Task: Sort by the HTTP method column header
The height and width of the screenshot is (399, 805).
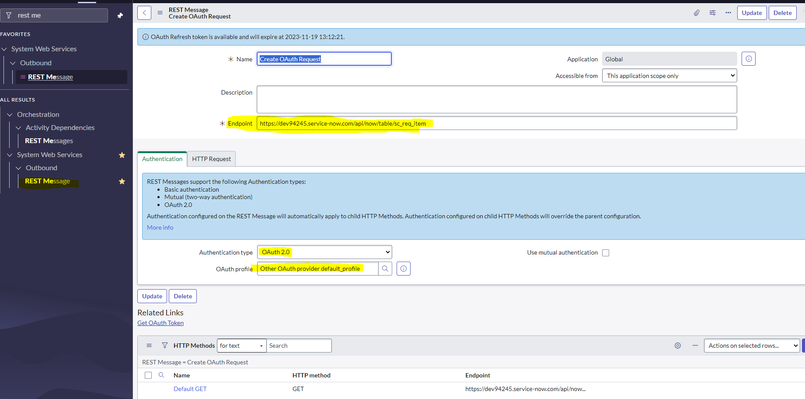Action: [311, 375]
